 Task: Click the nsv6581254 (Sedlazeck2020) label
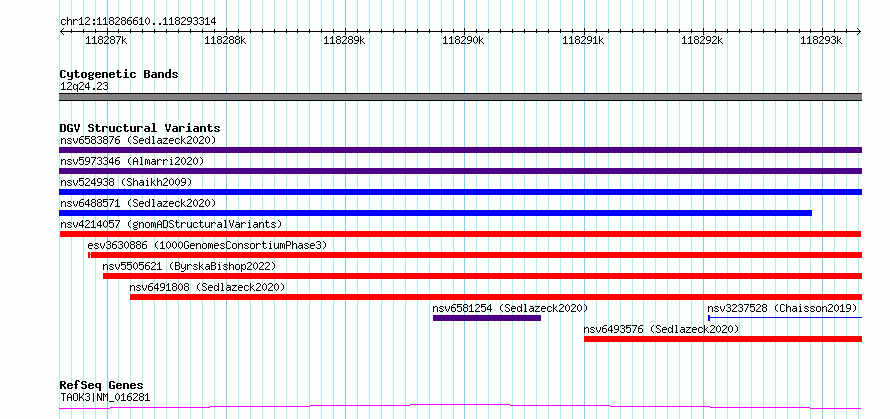(510, 308)
